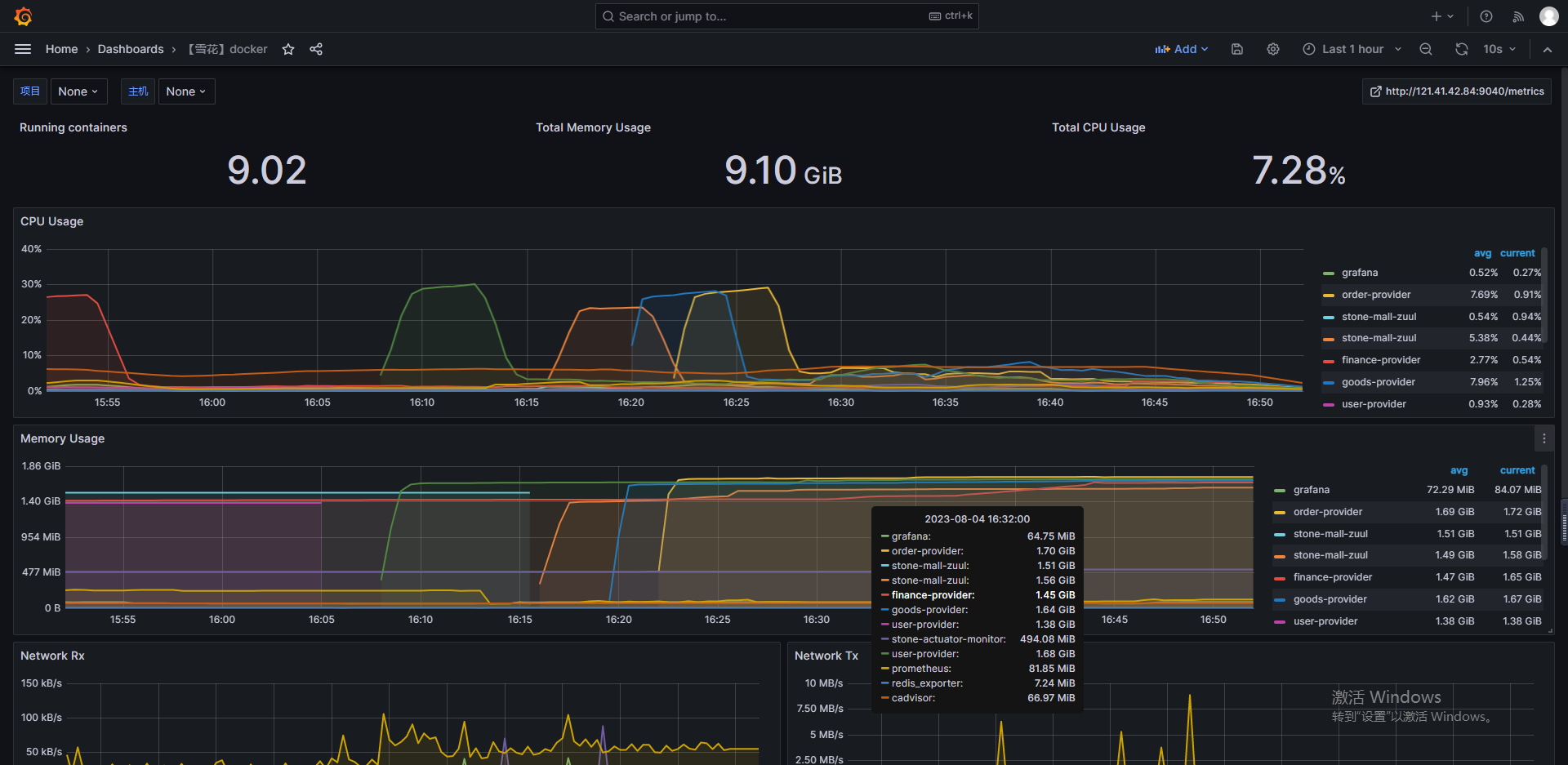Star this dashboard as favorite
Viewport: 1568px width, 765px height.
pos(287,49)
